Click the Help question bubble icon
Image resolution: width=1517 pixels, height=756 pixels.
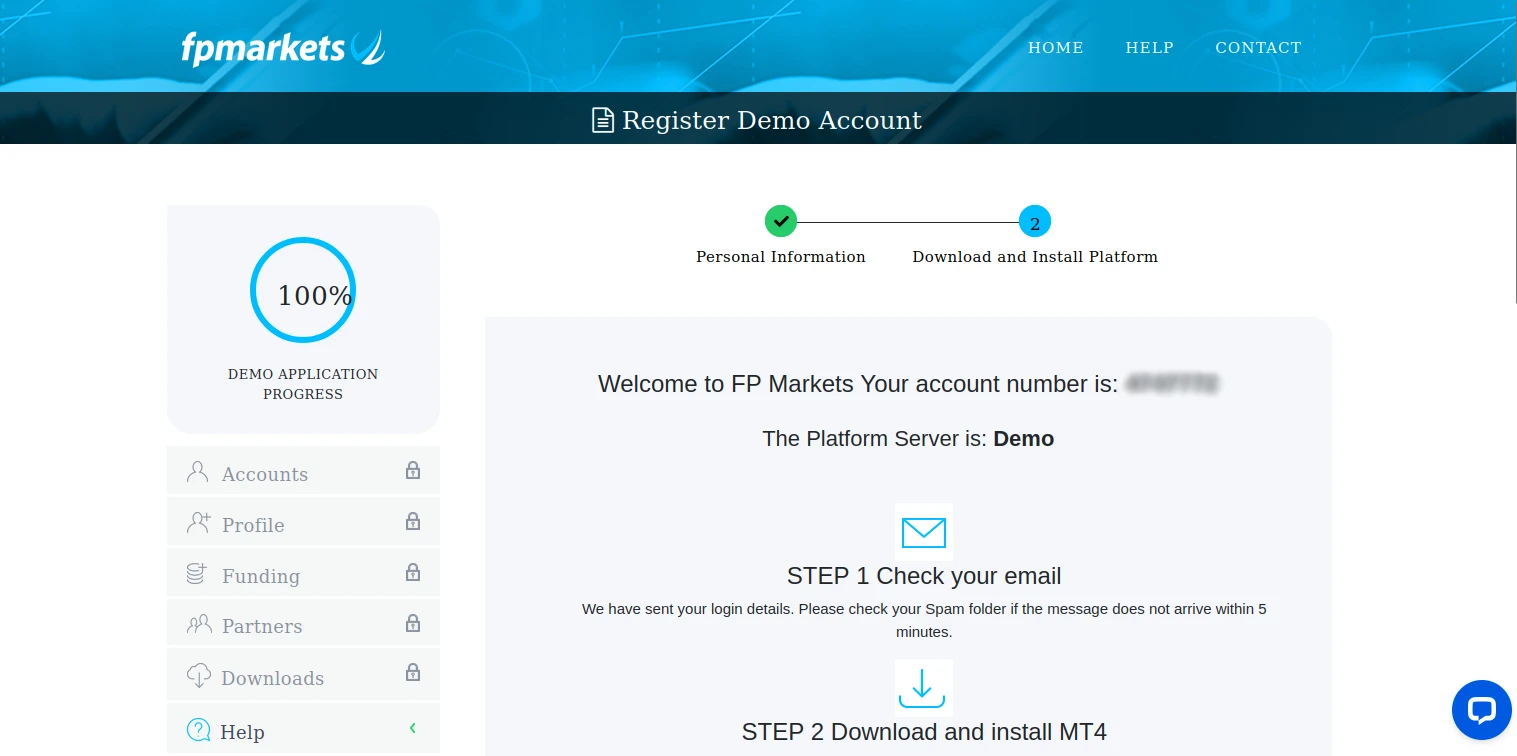pos(199,730)
